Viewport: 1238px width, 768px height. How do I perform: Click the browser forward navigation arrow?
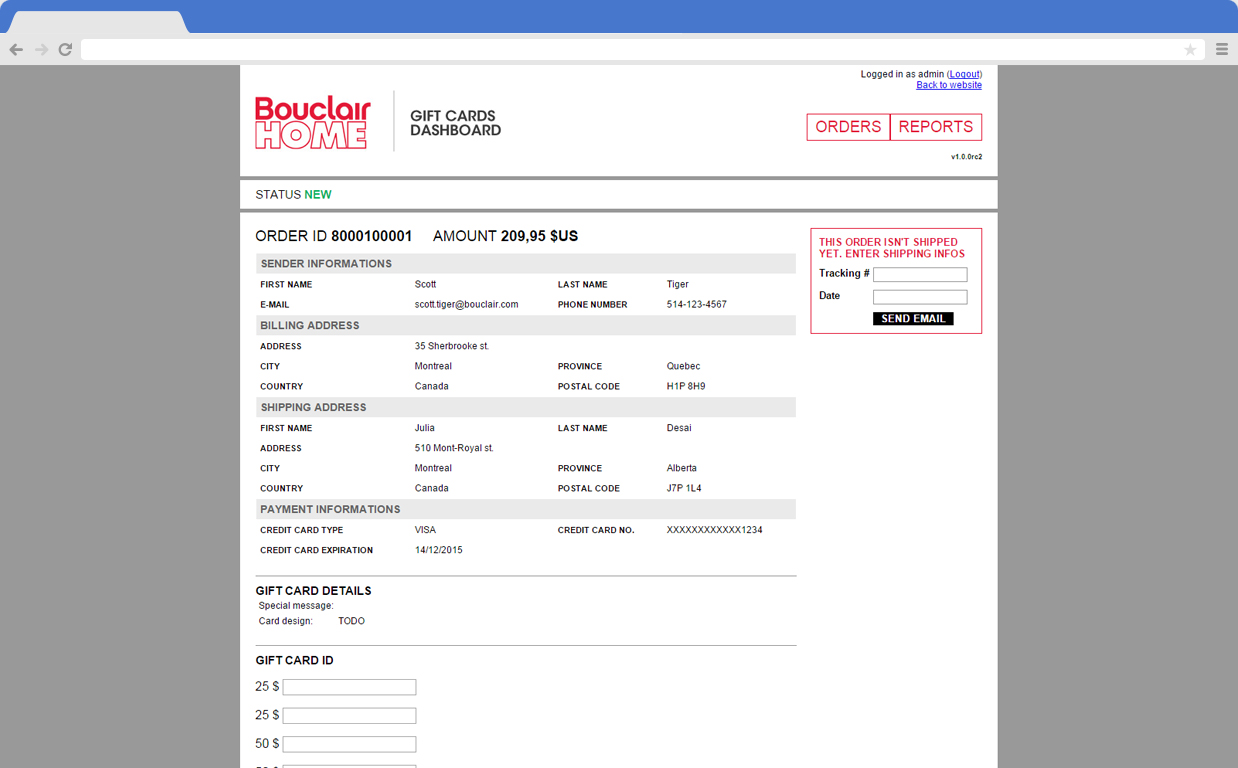pyautogui.click(x=40, y=48)
